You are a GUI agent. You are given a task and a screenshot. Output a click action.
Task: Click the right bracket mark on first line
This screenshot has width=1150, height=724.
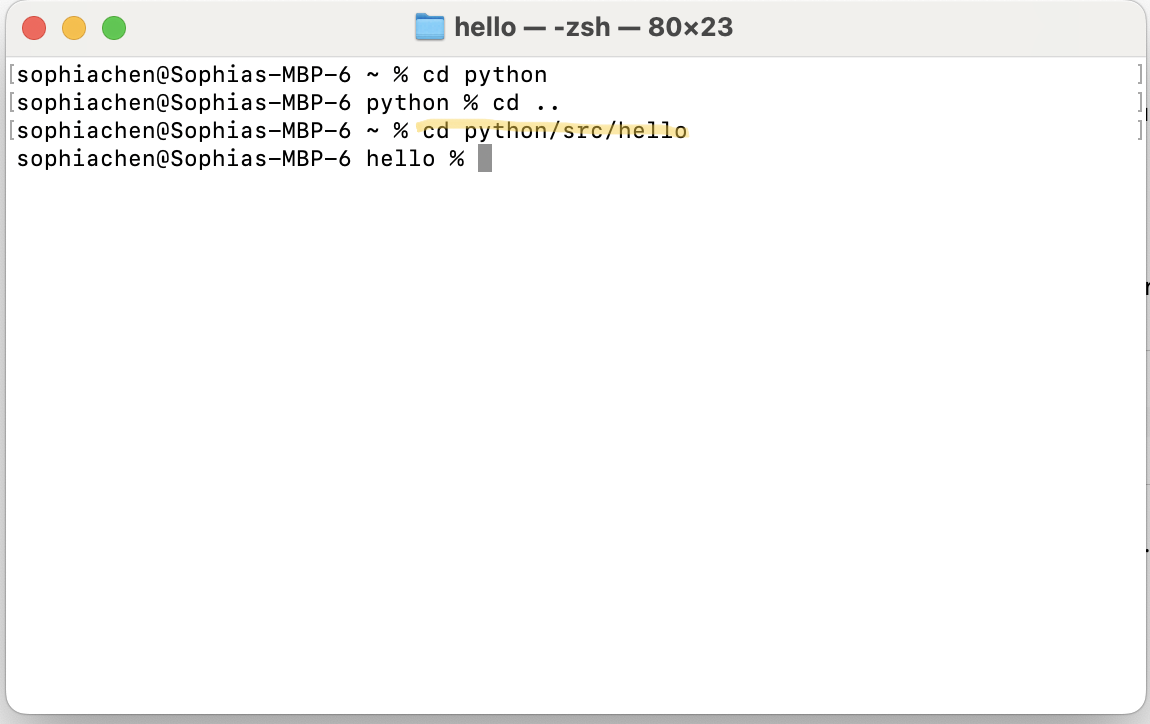coord(1139,75)
